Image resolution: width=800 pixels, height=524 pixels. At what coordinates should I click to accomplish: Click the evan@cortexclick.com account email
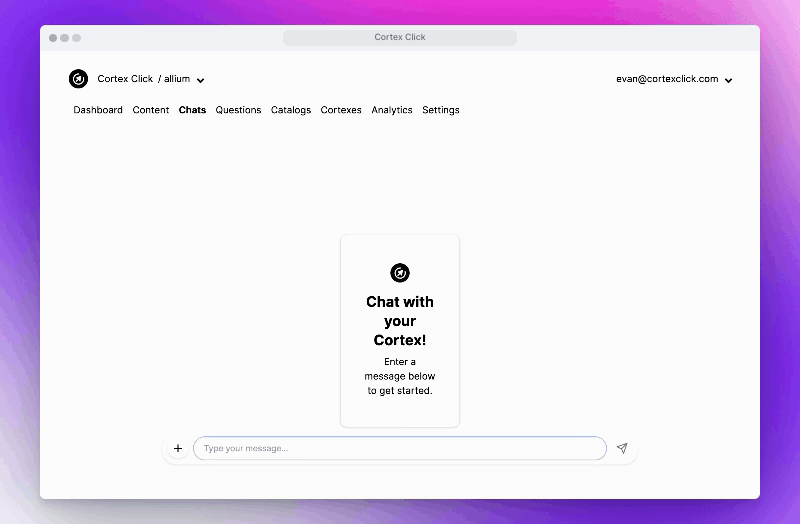pyautogui.click(x=667, y=79)
